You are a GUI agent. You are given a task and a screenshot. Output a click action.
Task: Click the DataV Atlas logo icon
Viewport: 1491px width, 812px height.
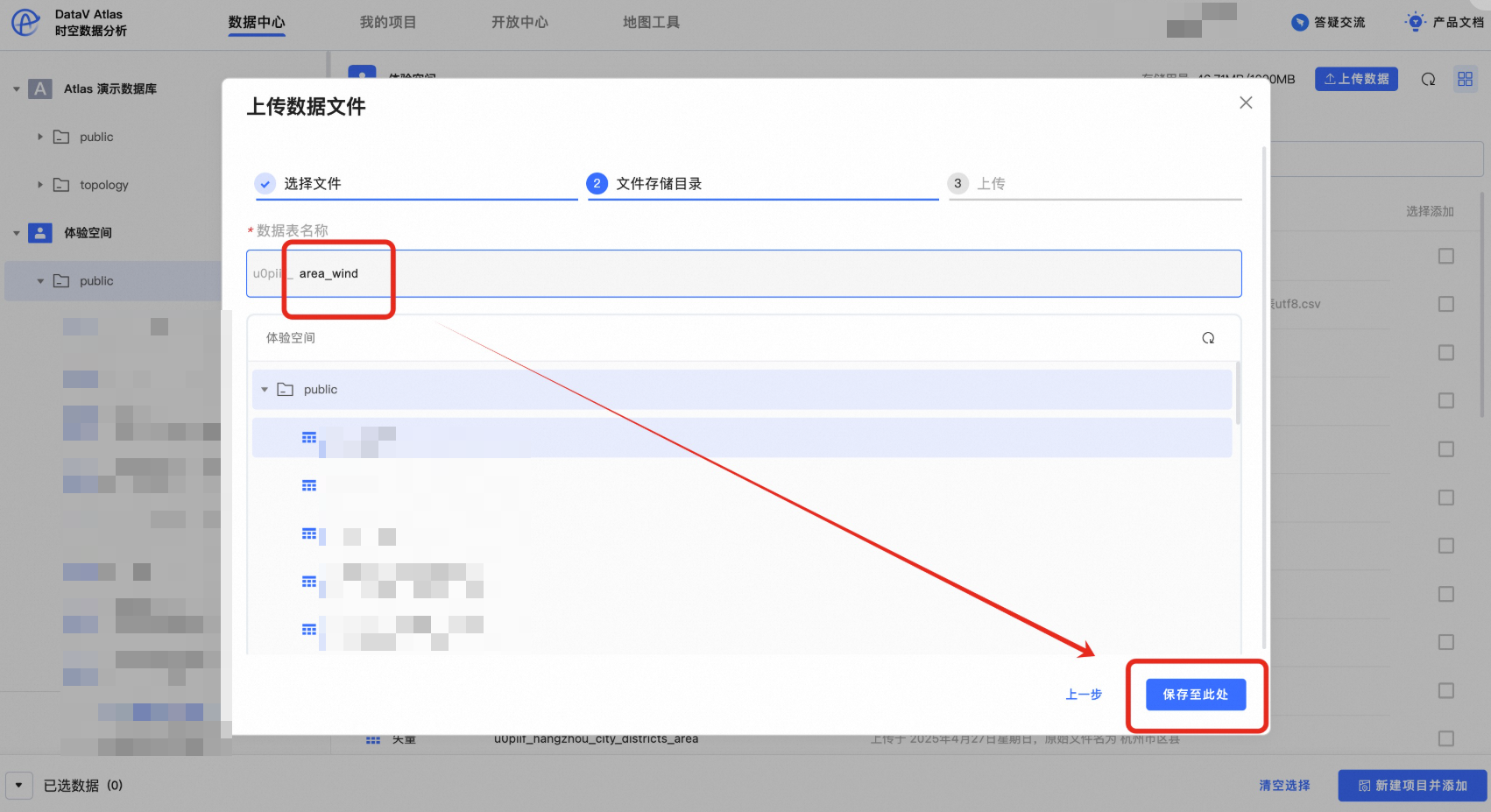point(25,22)
